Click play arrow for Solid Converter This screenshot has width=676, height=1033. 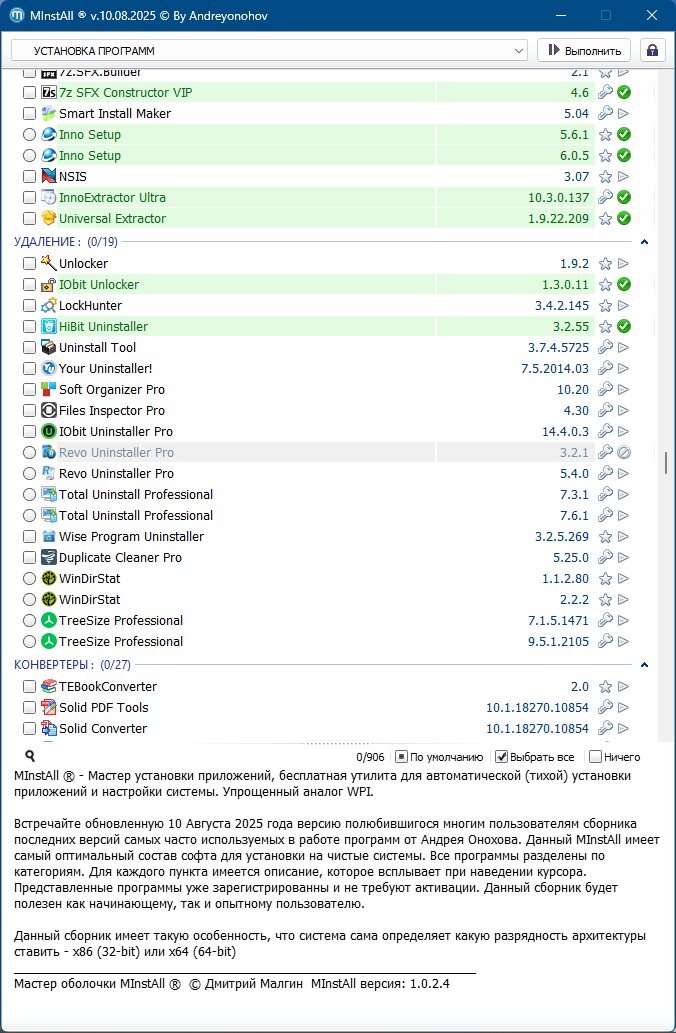point(623,729)
